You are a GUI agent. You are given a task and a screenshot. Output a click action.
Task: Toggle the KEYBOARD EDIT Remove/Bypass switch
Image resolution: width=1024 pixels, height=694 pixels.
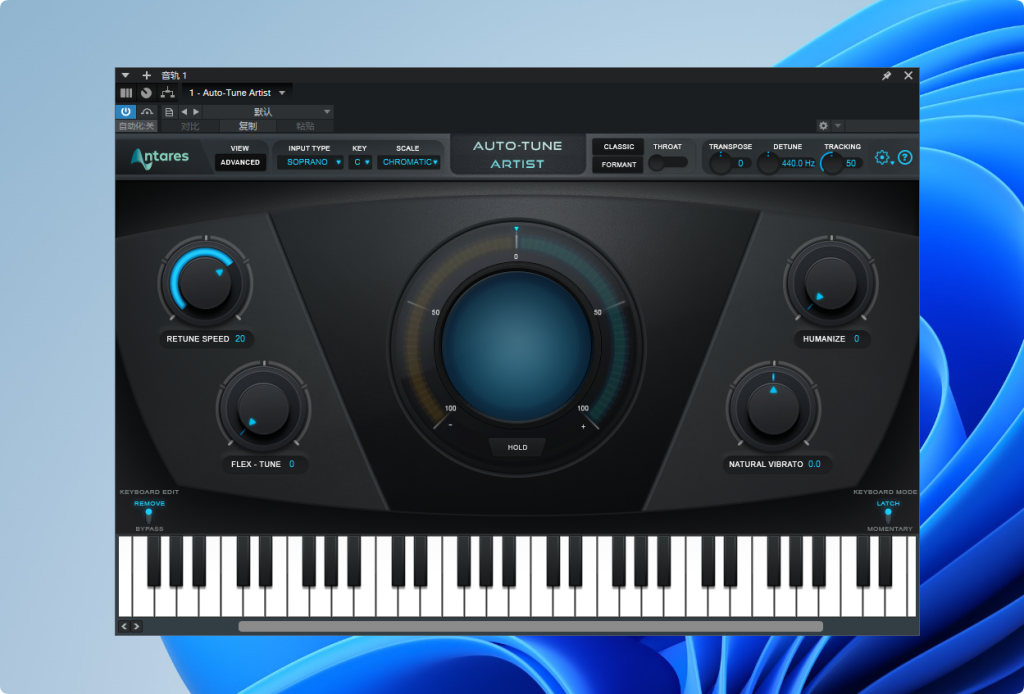click(x=149, y=516)
